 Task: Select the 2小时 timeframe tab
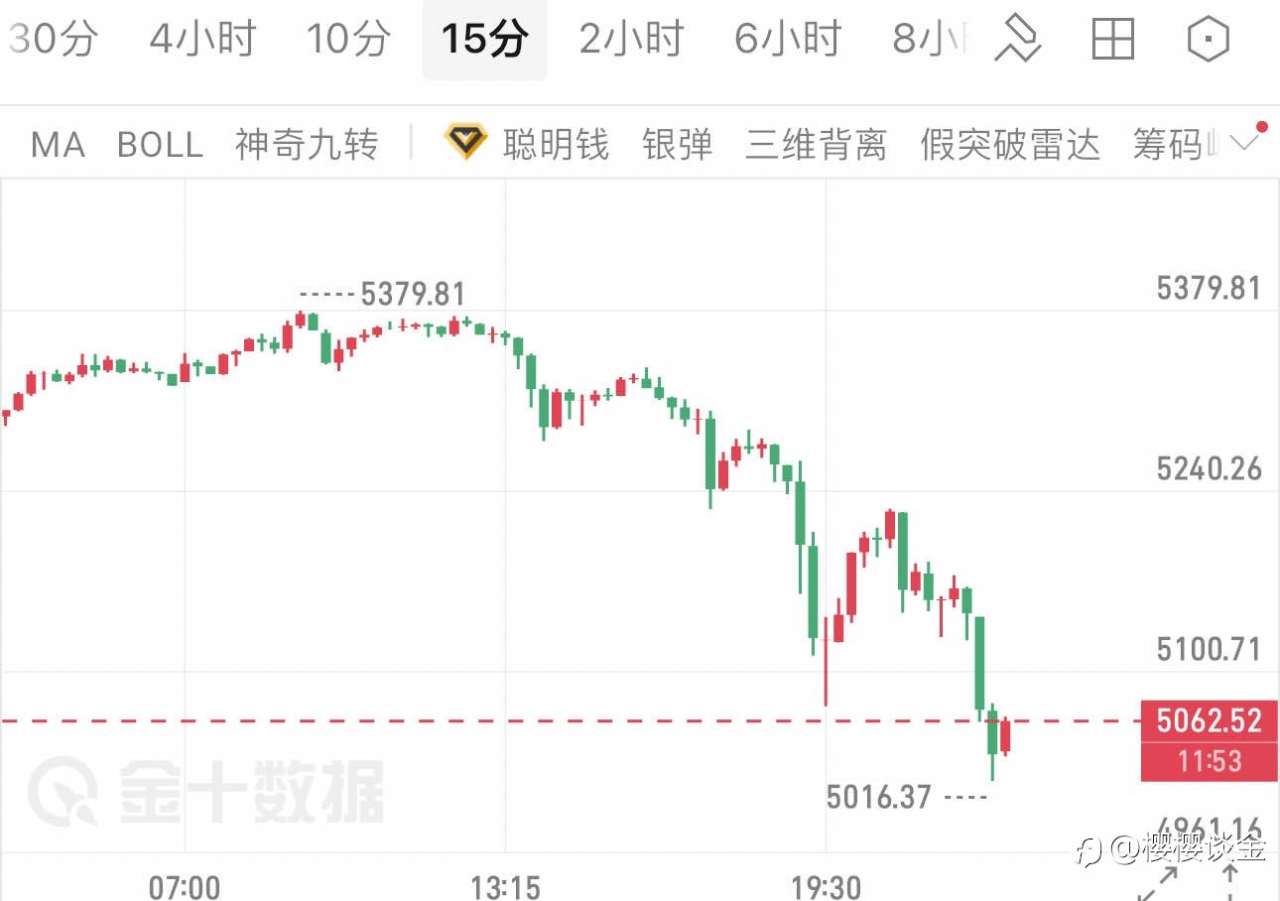(632, 40)
